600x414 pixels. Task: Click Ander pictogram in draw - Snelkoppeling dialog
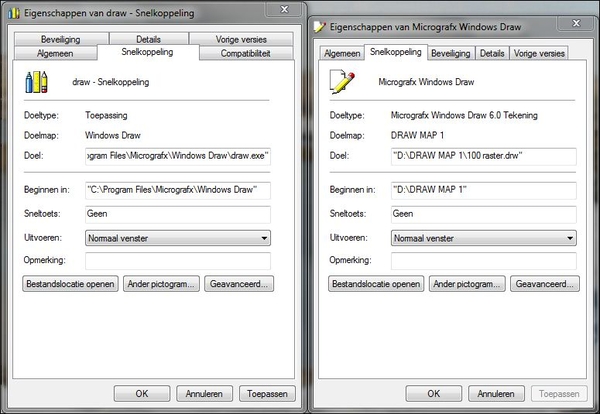click(161, 284)
